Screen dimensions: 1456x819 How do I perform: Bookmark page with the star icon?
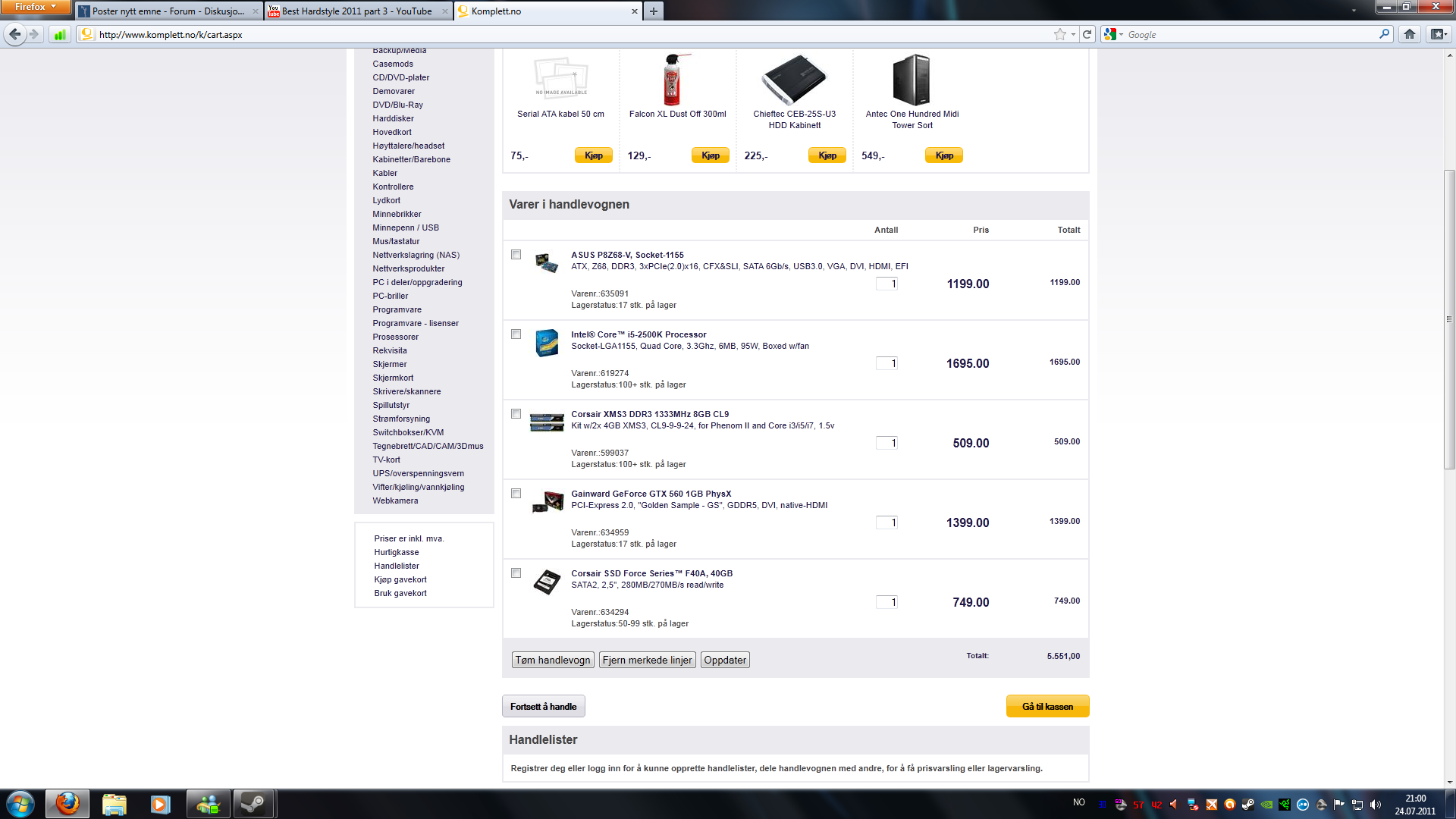tap(1059, 34)
